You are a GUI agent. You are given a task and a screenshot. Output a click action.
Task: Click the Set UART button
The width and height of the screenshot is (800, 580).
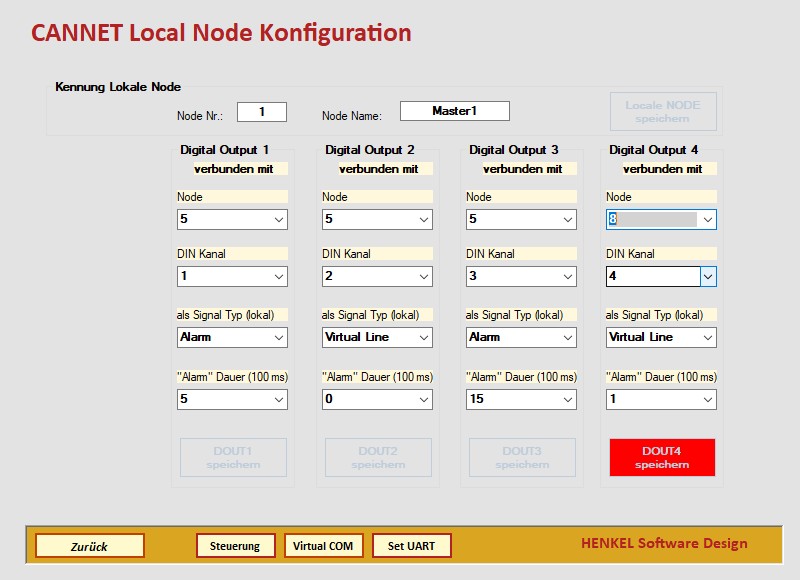click(x=411, y=545)
